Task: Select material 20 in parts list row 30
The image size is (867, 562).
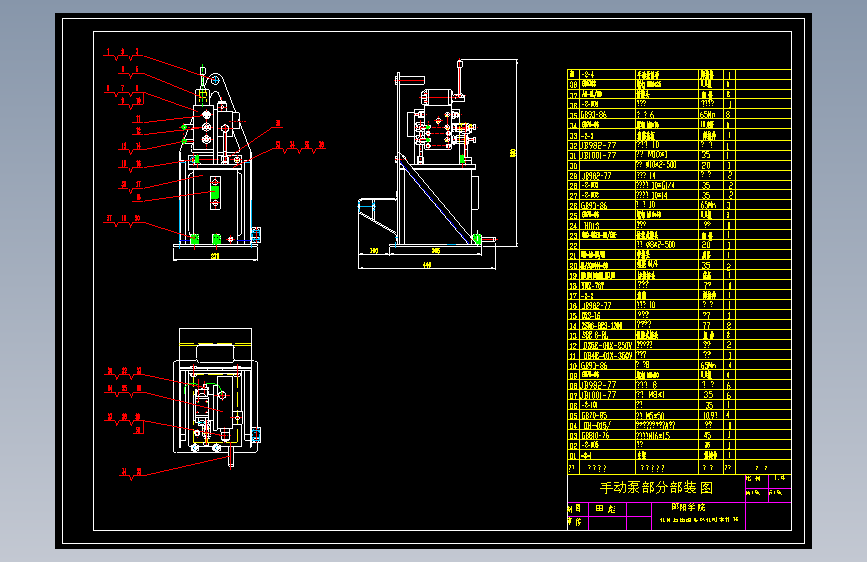Action: point(706,165)
